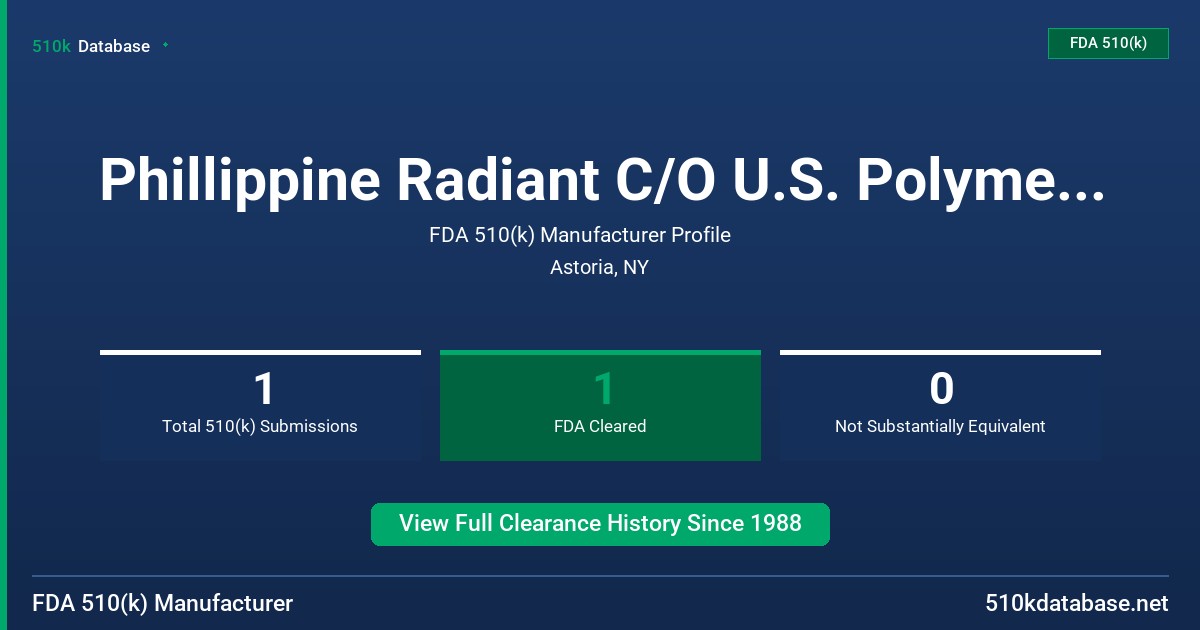Open the 510kdatabase.net link
1200x630 pixels.
[1076, 604]
